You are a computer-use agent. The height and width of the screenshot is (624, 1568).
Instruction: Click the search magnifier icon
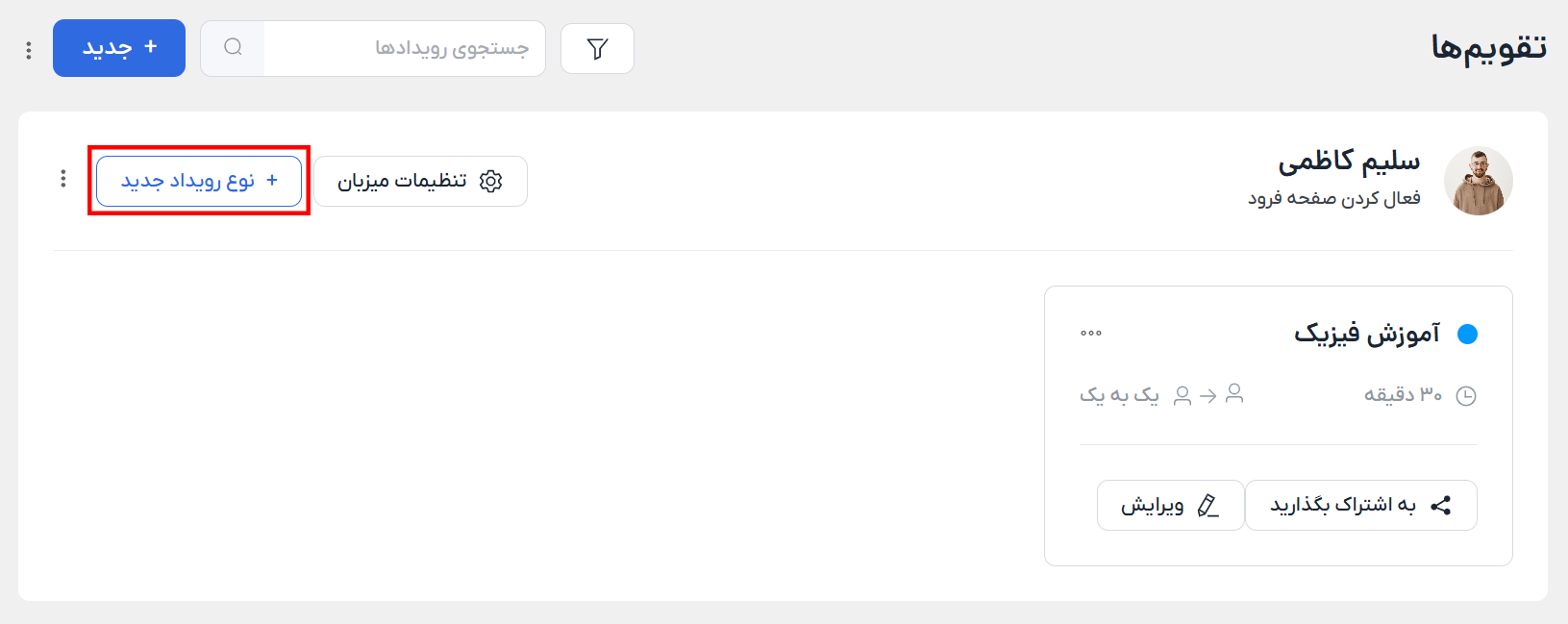tap(233, 47)
